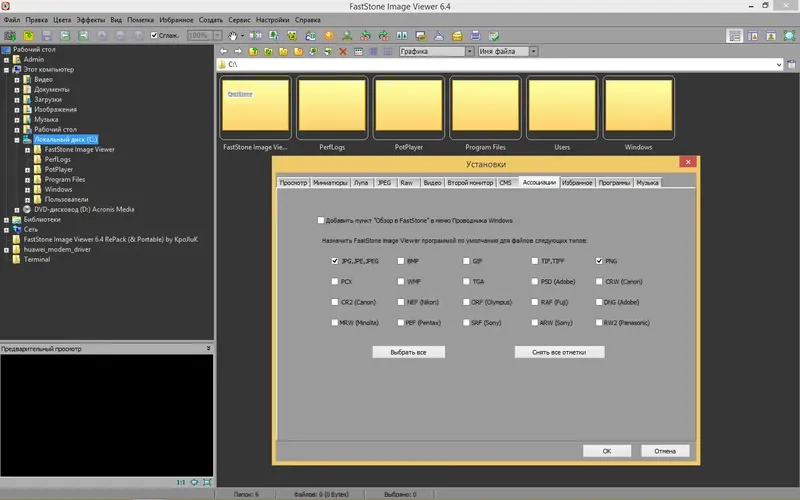
Task: Expand the DVD-дисковод (D:) node
Action: [17, 210]
